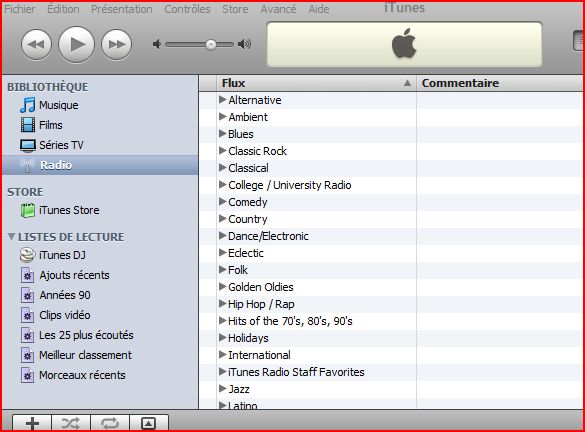Click the next track fast-forward button
The image size is (585, 432).
(x=116, y=44)
